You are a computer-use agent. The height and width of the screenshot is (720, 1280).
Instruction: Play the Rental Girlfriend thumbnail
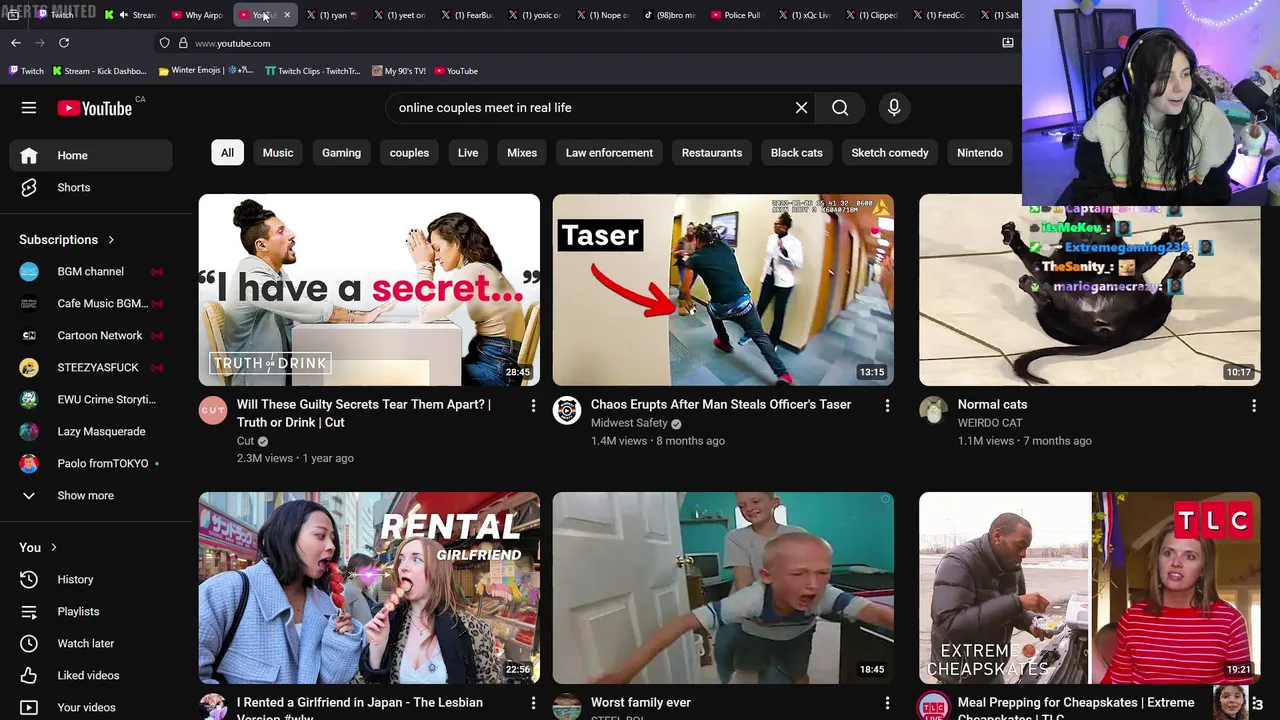pyautogui.click(x=369, y=588)
